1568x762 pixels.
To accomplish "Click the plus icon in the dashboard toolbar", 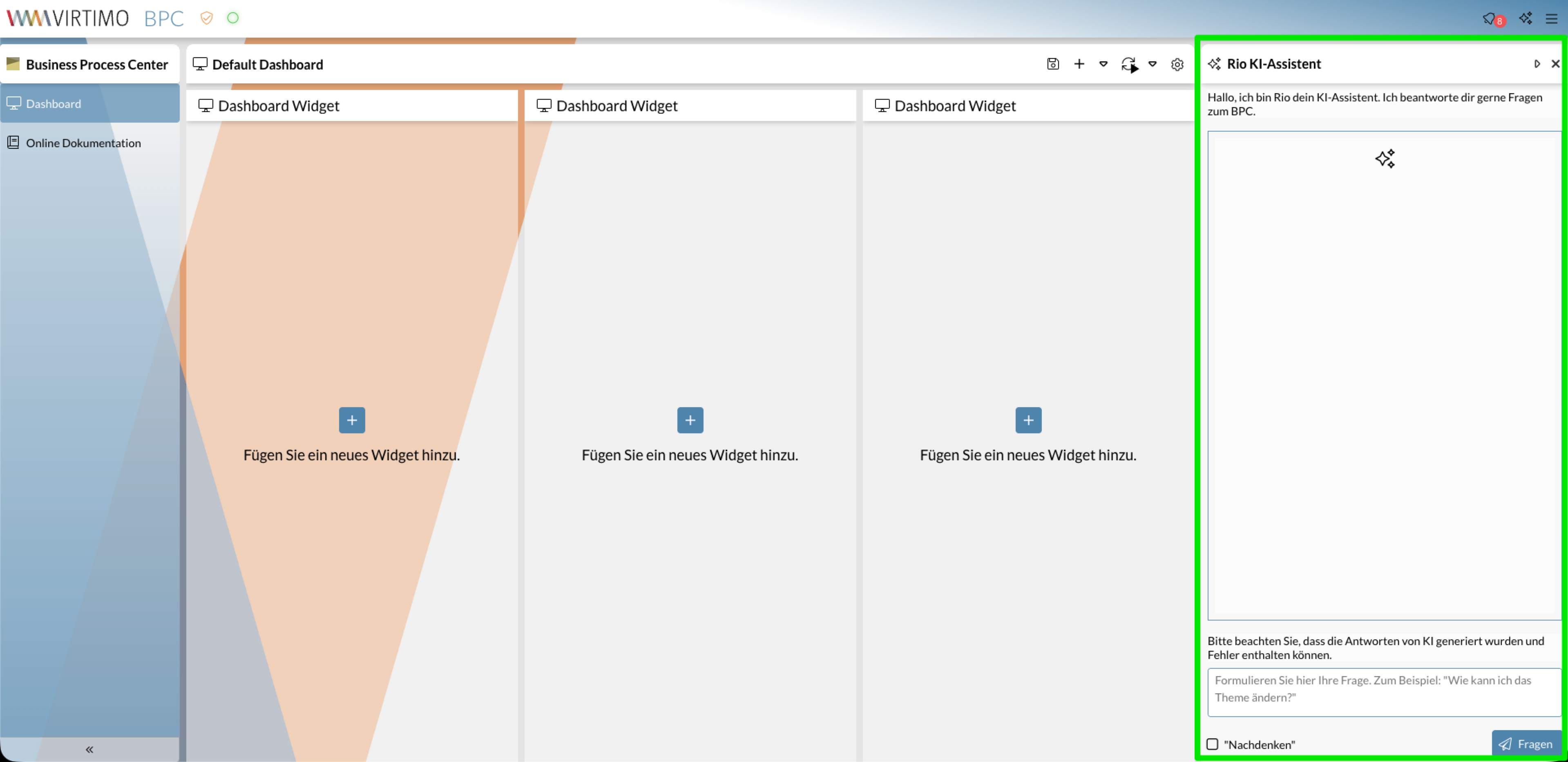I will [1079, 64].
